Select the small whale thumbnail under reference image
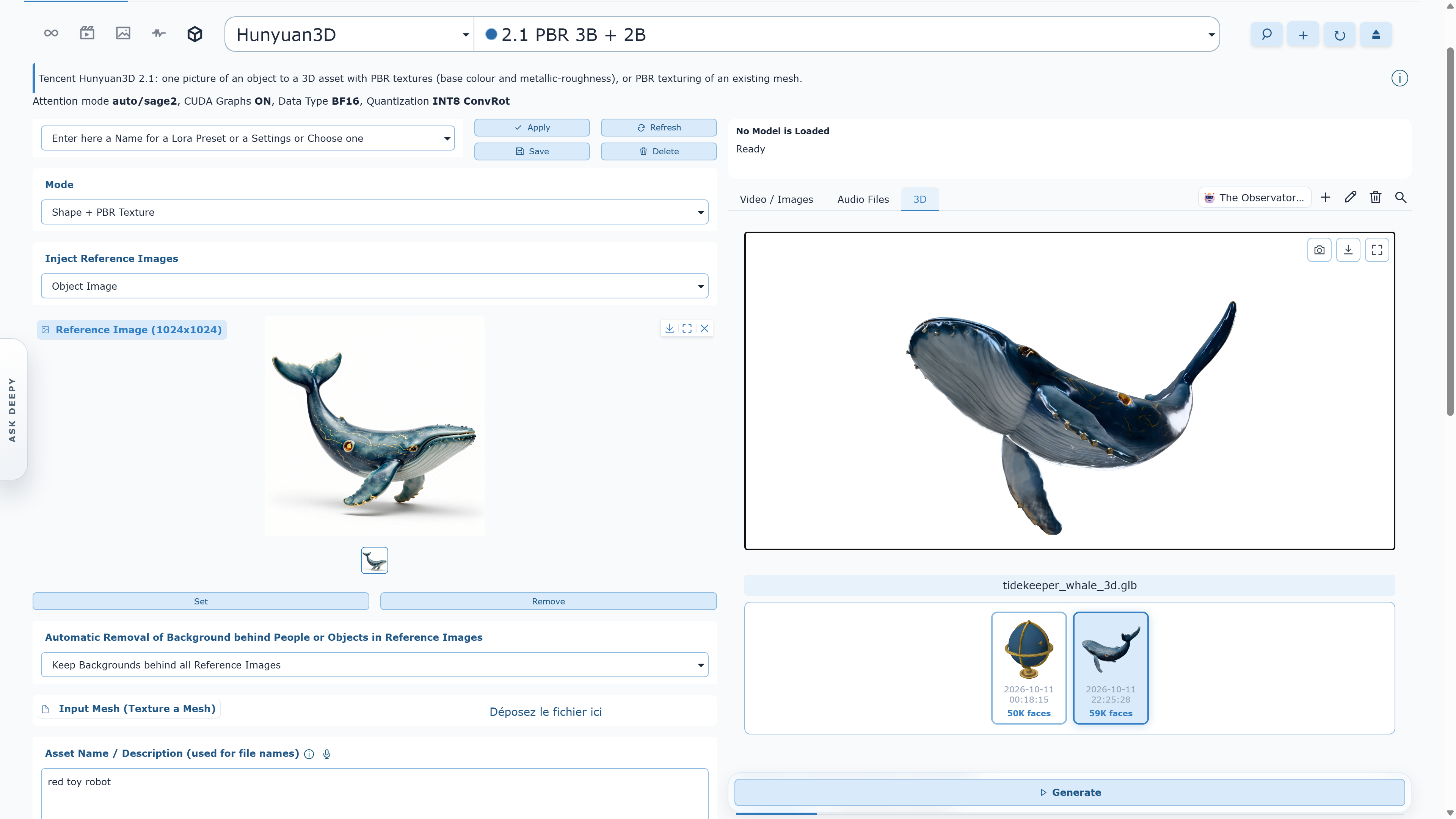Viewport: 1456px width, 819px height. (x=374, y=560)
